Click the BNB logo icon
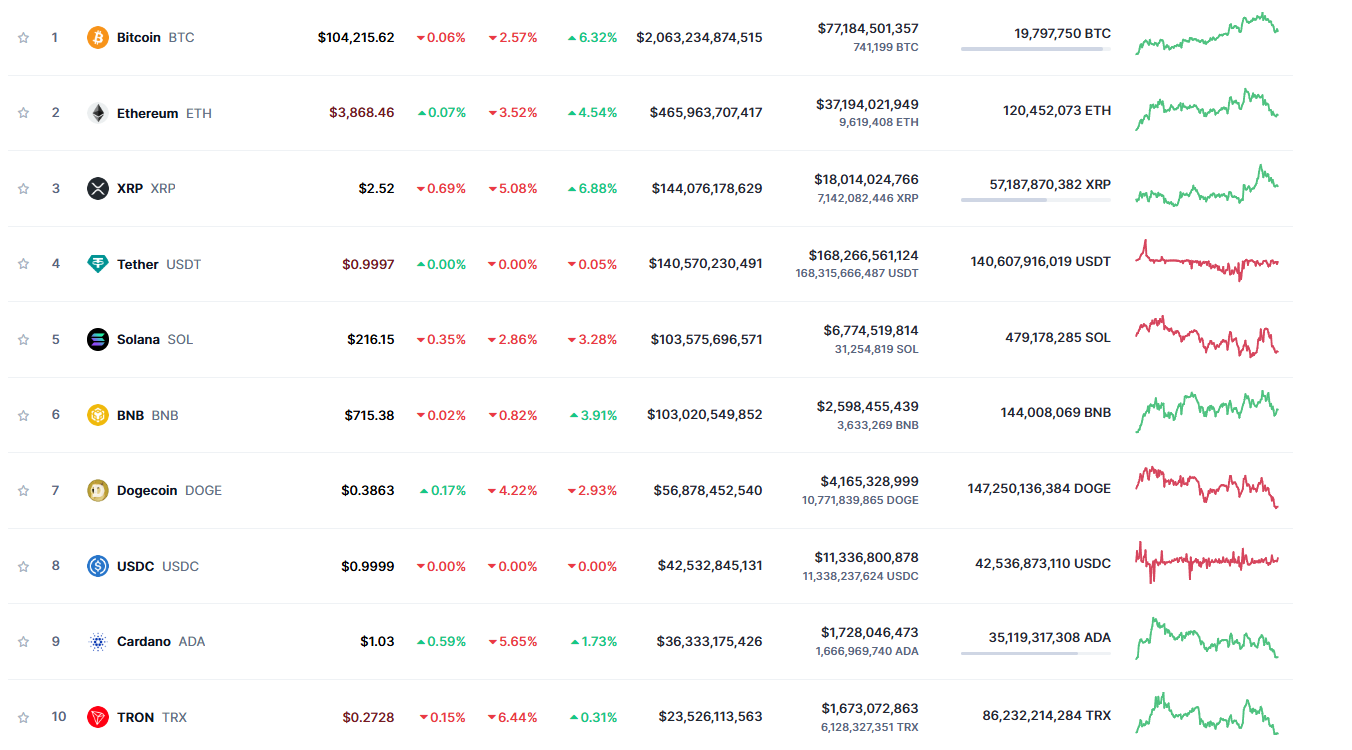The width and height of the screenshot is (1352, 750). point(98,415)
